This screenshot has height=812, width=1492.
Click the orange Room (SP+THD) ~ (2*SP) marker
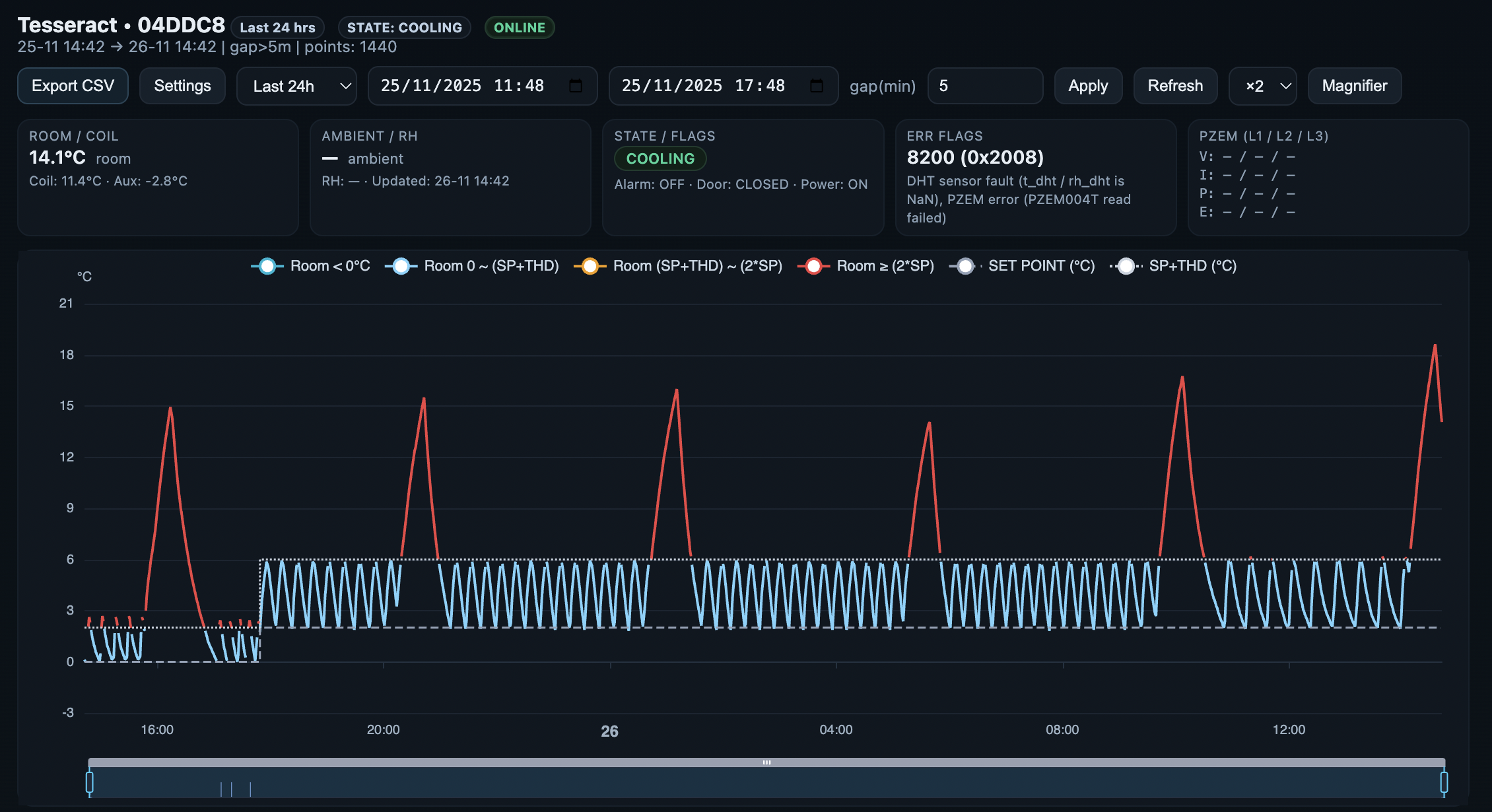pyautogui.click(x=590, y=266)
